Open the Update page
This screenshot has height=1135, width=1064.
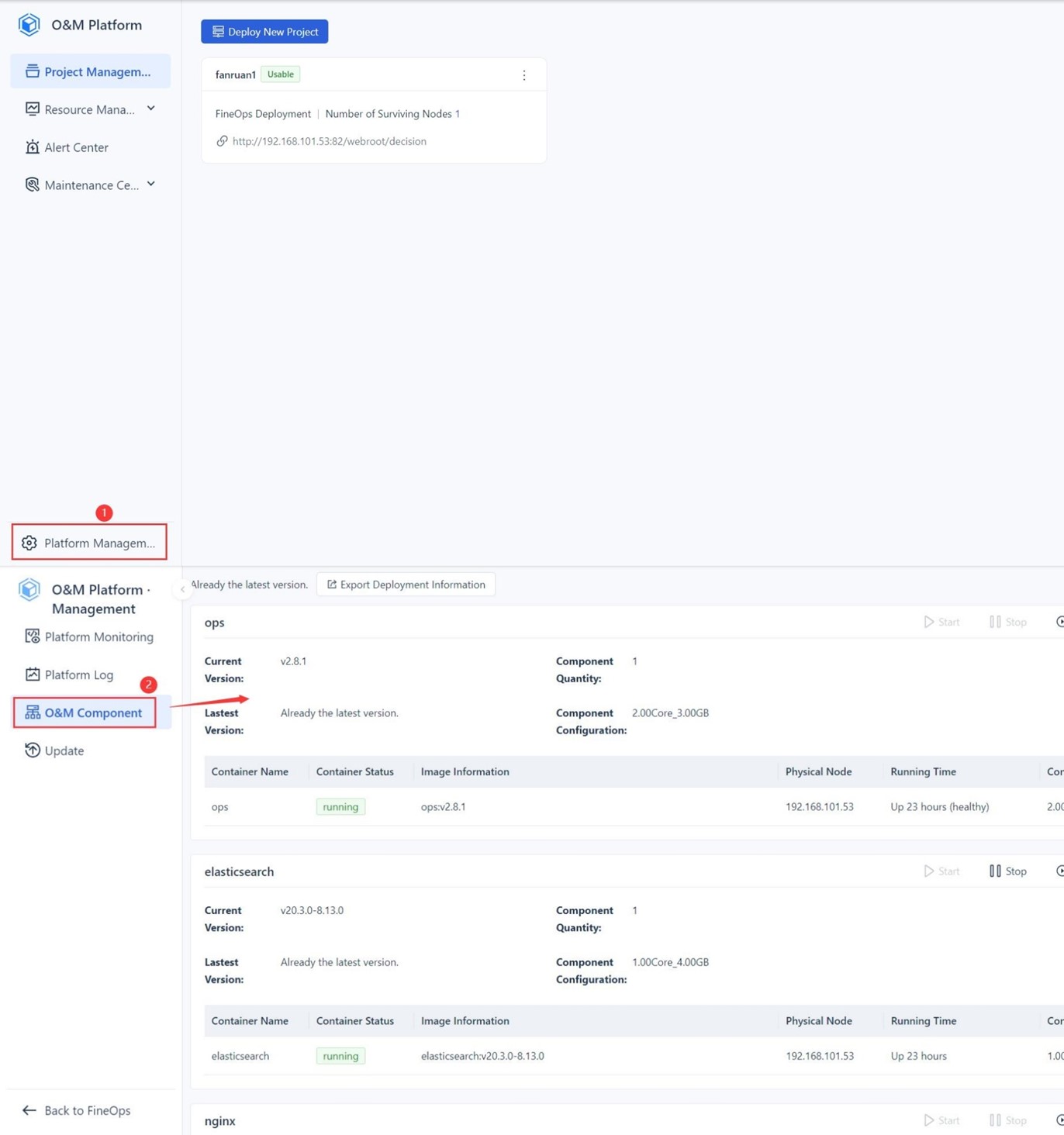point(54,750)
